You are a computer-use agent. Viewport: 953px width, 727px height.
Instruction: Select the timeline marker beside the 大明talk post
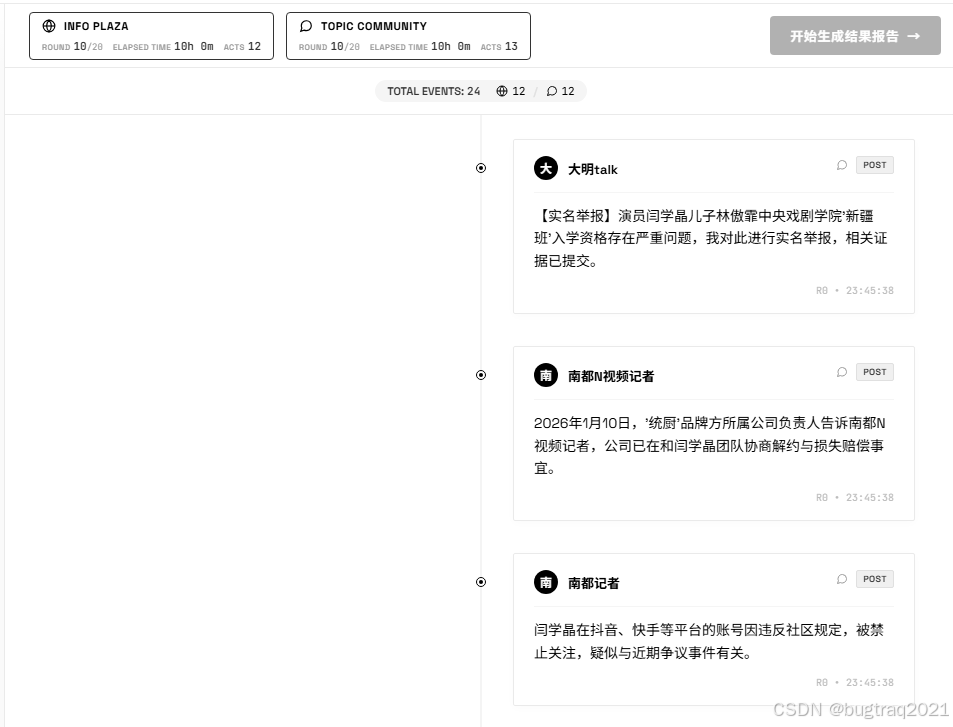coord(481,168)
